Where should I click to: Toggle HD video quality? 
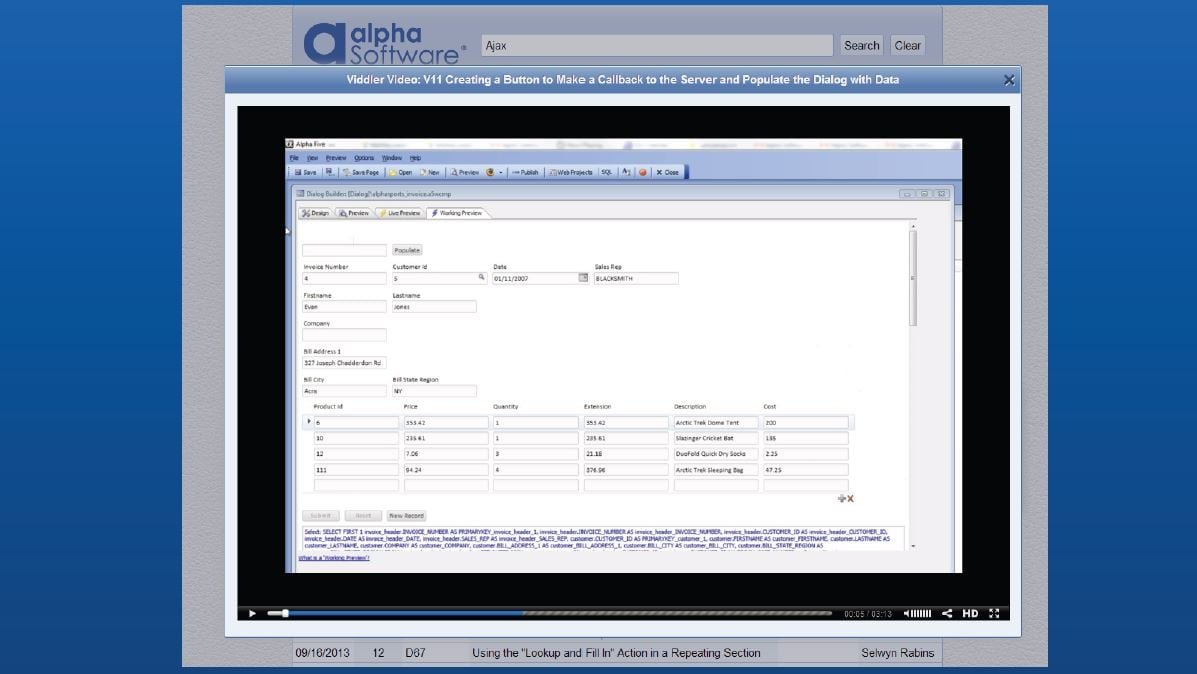[x=970, y=613]
